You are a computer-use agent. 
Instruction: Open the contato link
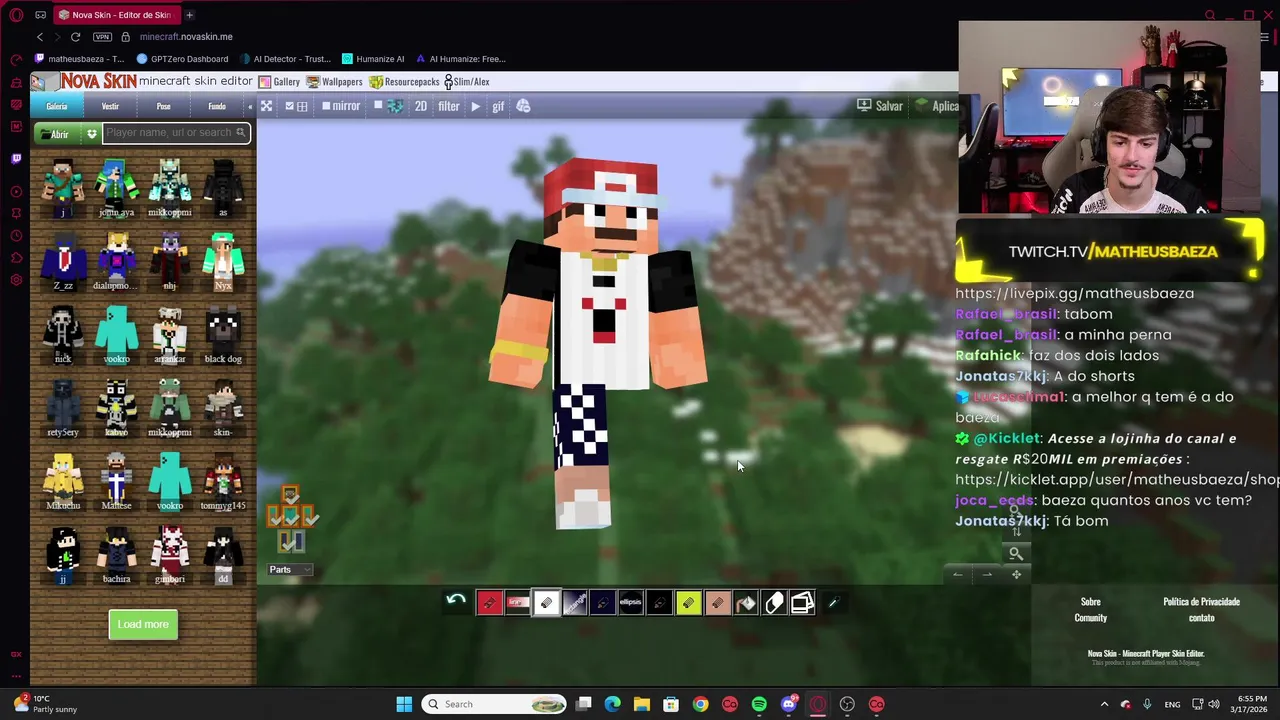pos(1201,618)
